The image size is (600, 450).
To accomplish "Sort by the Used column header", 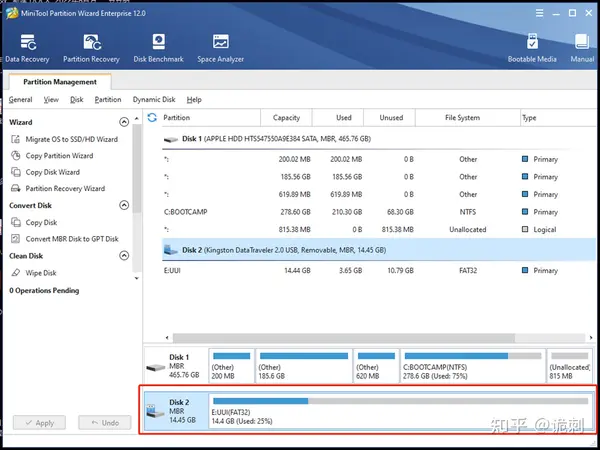I will point(338,117).
